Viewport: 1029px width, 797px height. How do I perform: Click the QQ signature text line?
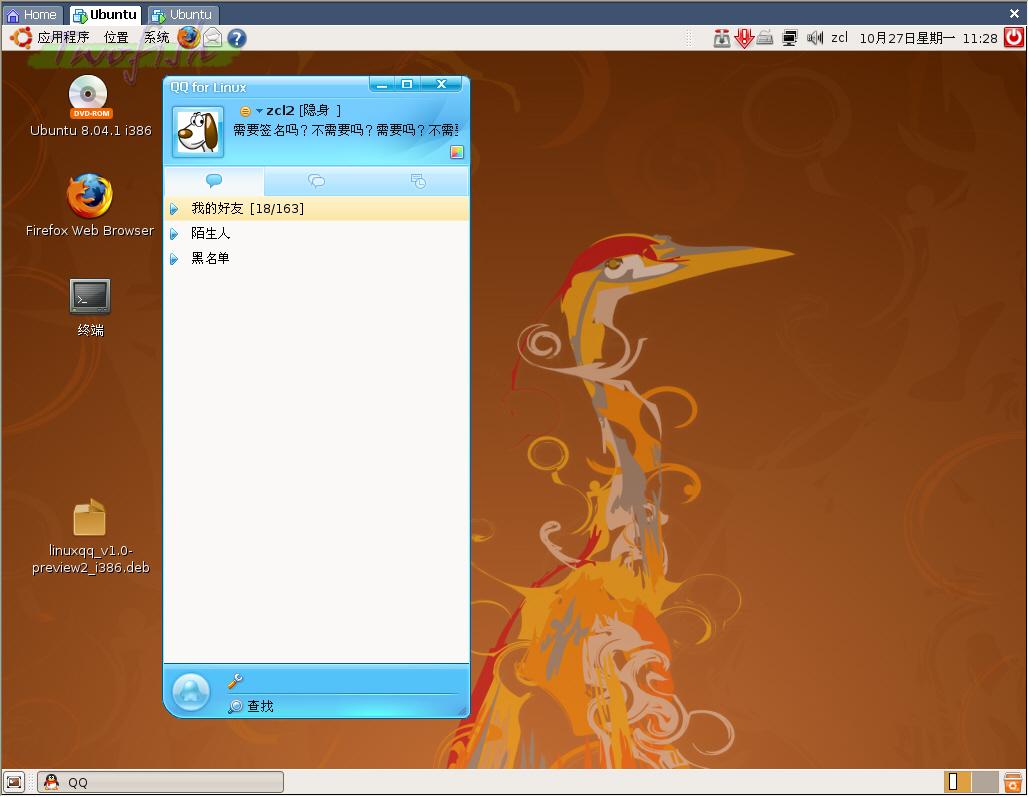pos(346,131)
